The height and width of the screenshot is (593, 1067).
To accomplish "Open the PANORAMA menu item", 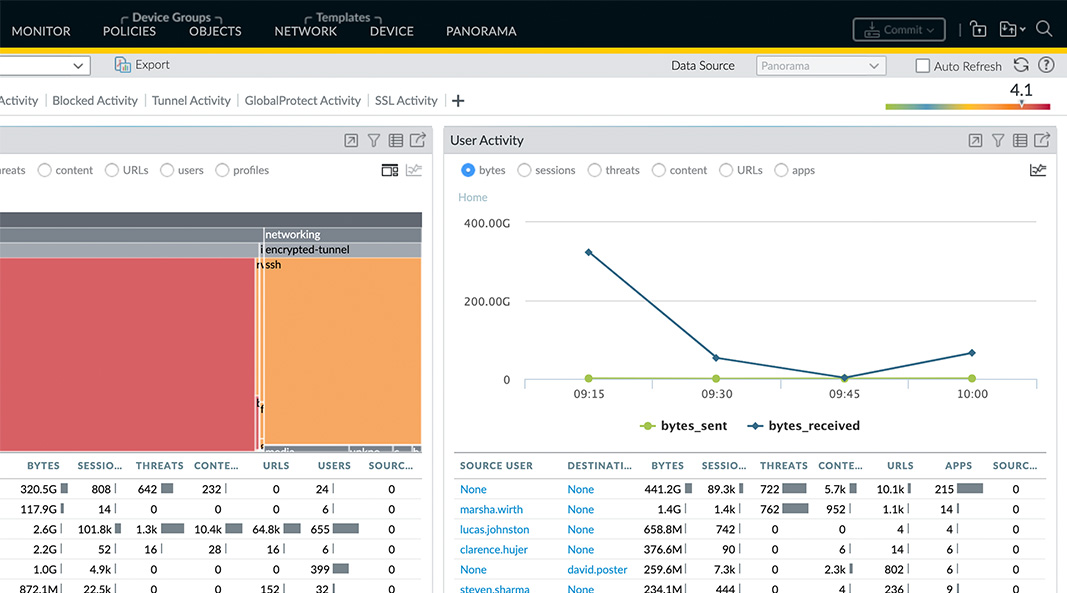I will point(481,31).
